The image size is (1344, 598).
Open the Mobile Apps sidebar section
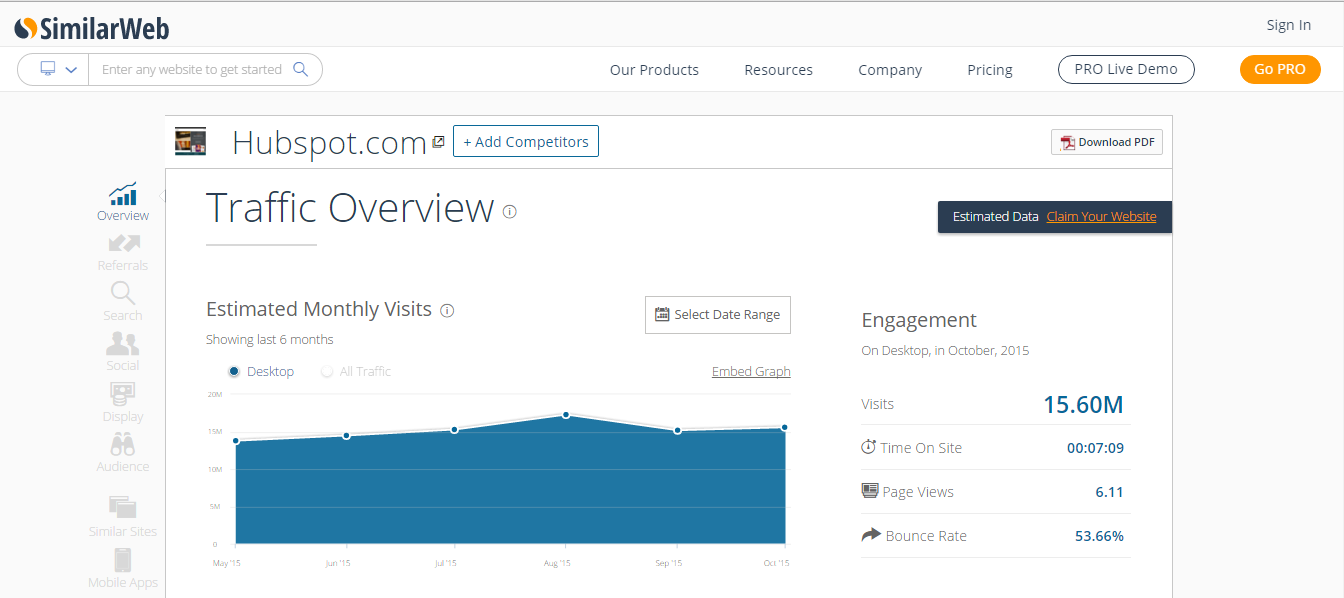(123, 568)
